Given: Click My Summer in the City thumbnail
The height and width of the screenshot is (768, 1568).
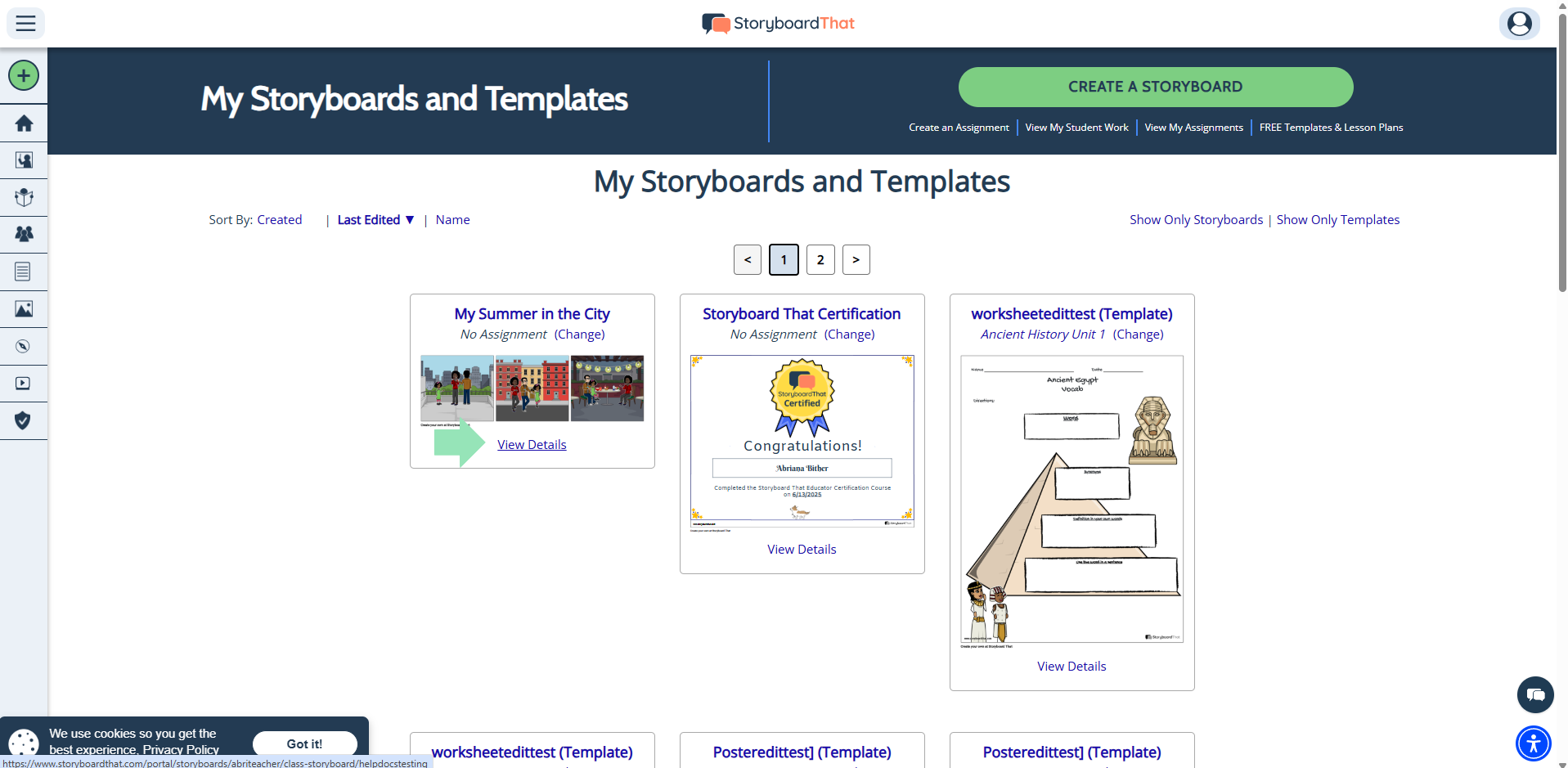Looking at the screenshot, I should click(532, 388).
